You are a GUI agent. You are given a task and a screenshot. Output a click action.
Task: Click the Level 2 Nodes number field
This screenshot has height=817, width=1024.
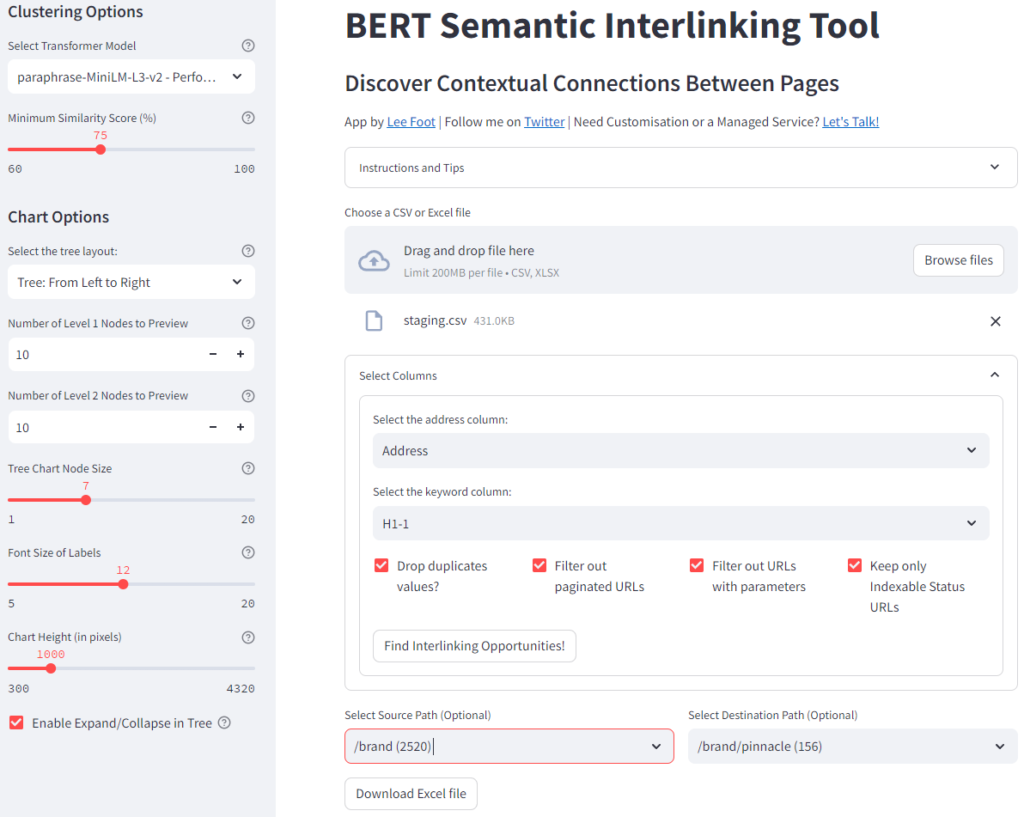104,427
